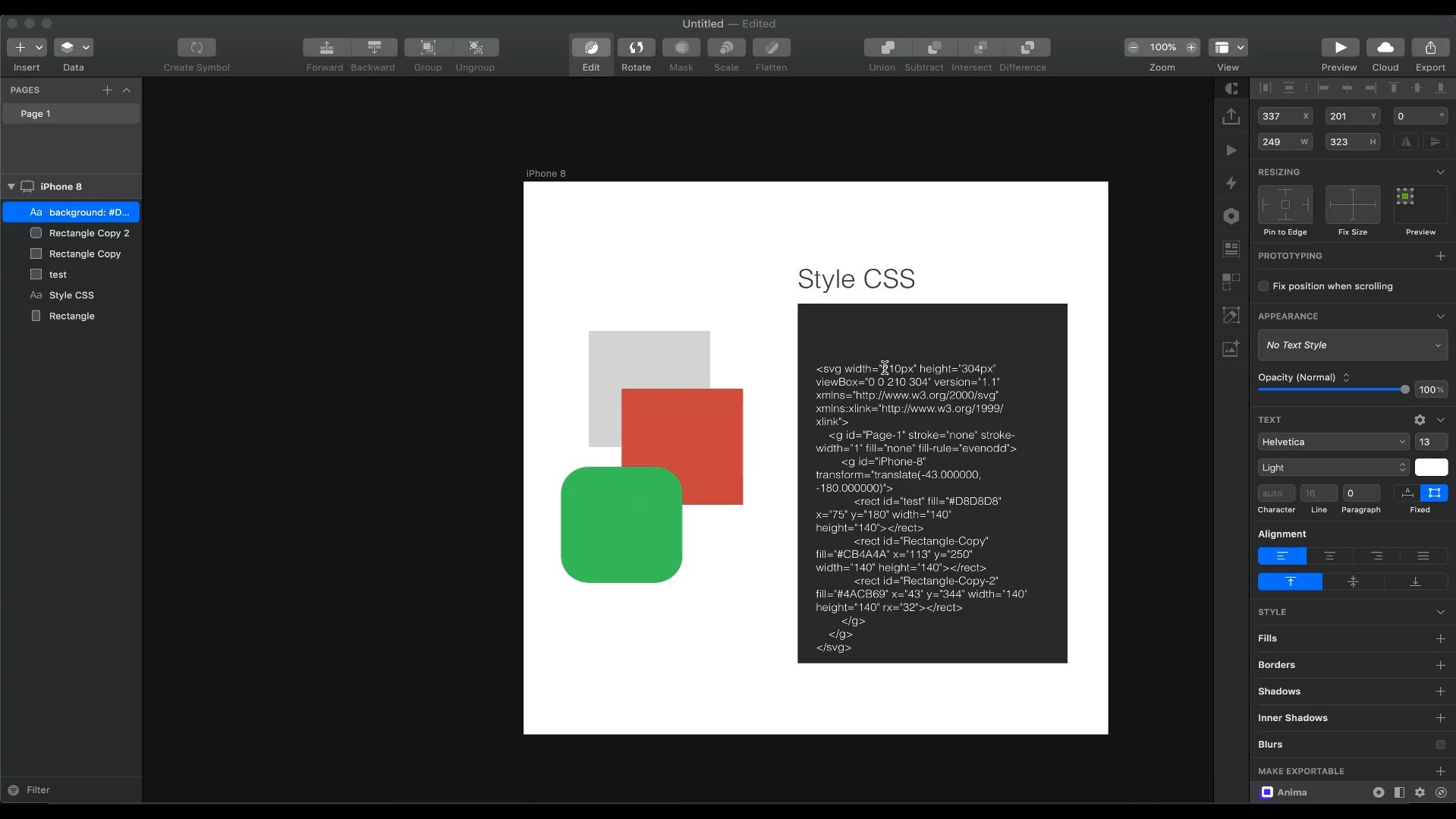Apply the Union boolean operation
Screen dimensions: 1456x819
click(887, 47)
